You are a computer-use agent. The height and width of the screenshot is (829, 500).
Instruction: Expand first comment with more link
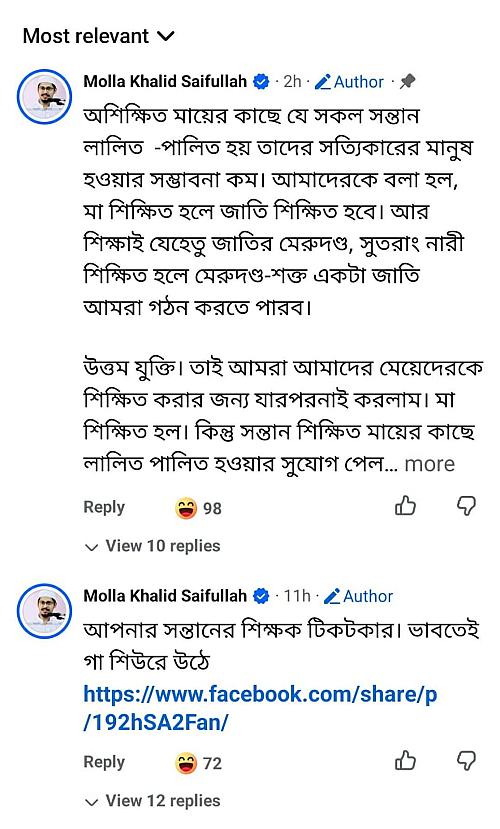[x=429, y=464]
